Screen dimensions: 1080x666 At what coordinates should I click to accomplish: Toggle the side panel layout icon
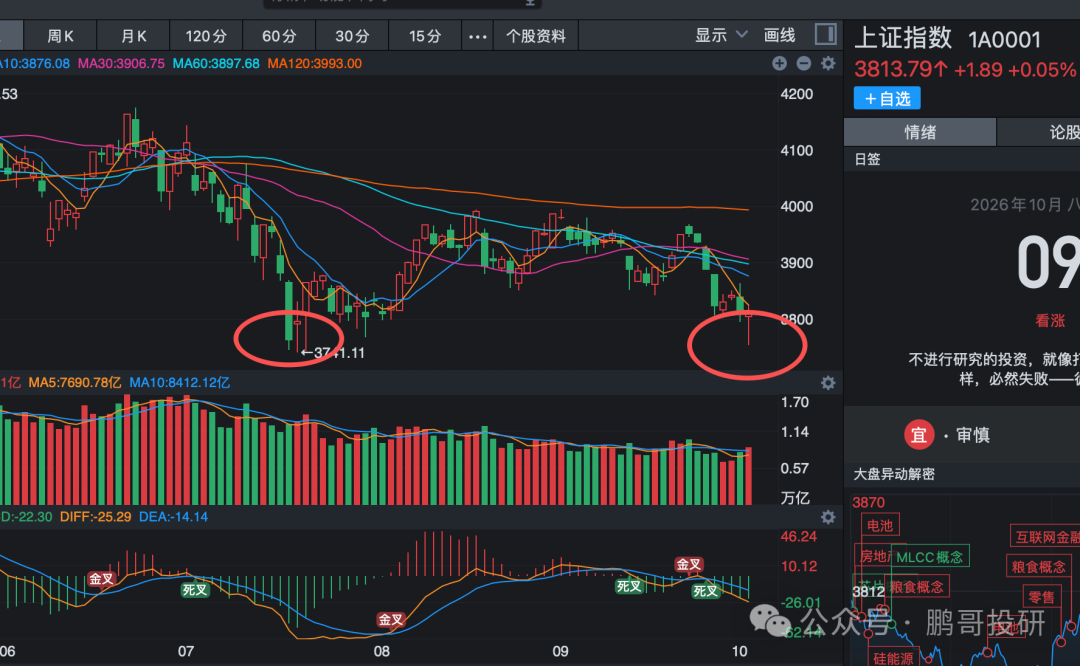coord(825,34)
